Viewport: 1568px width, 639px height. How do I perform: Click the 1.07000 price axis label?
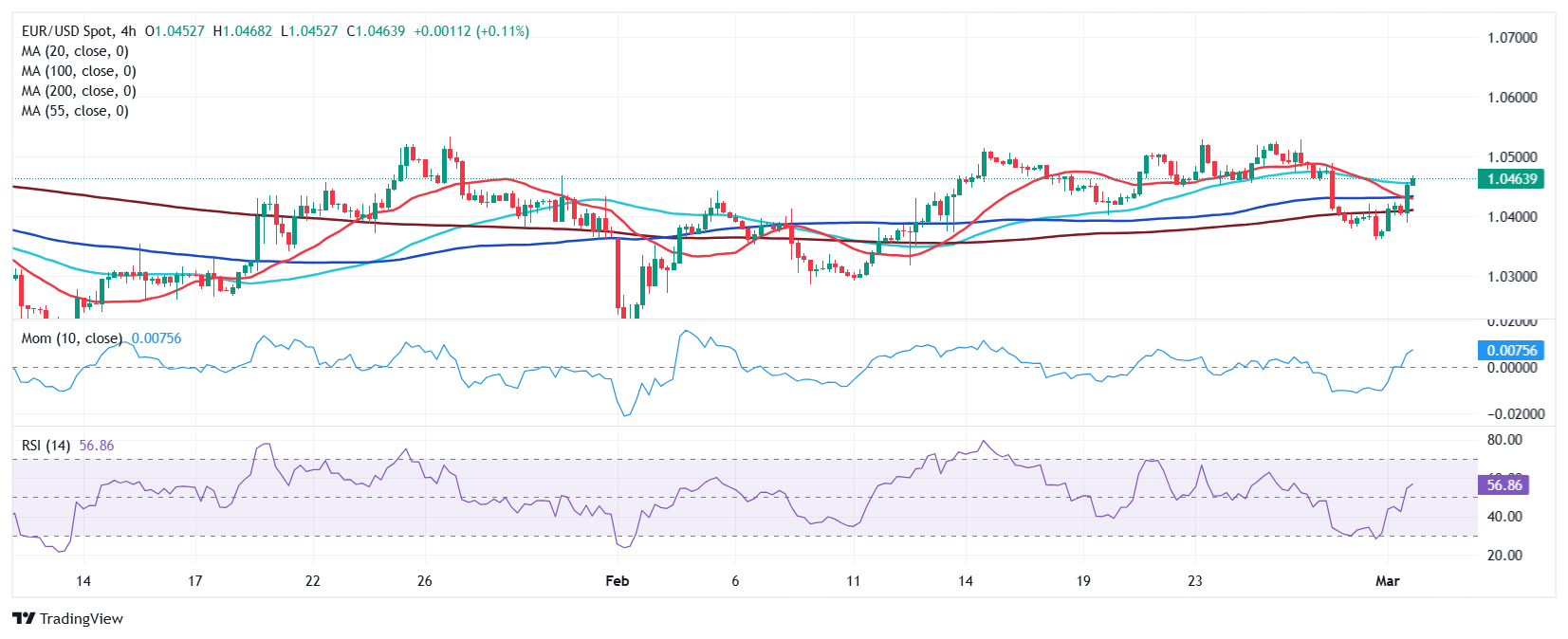1512,38
